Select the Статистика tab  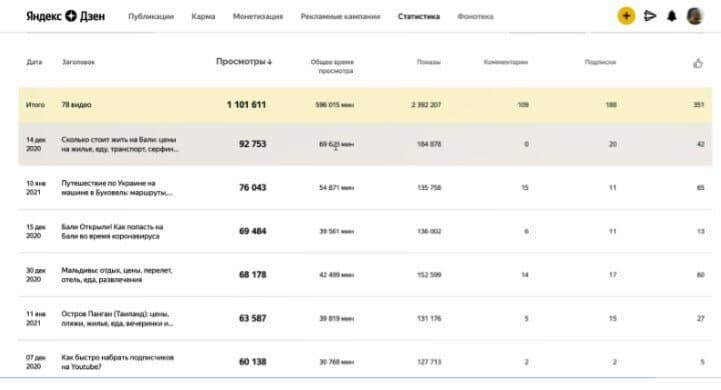[x=419, y=17]
